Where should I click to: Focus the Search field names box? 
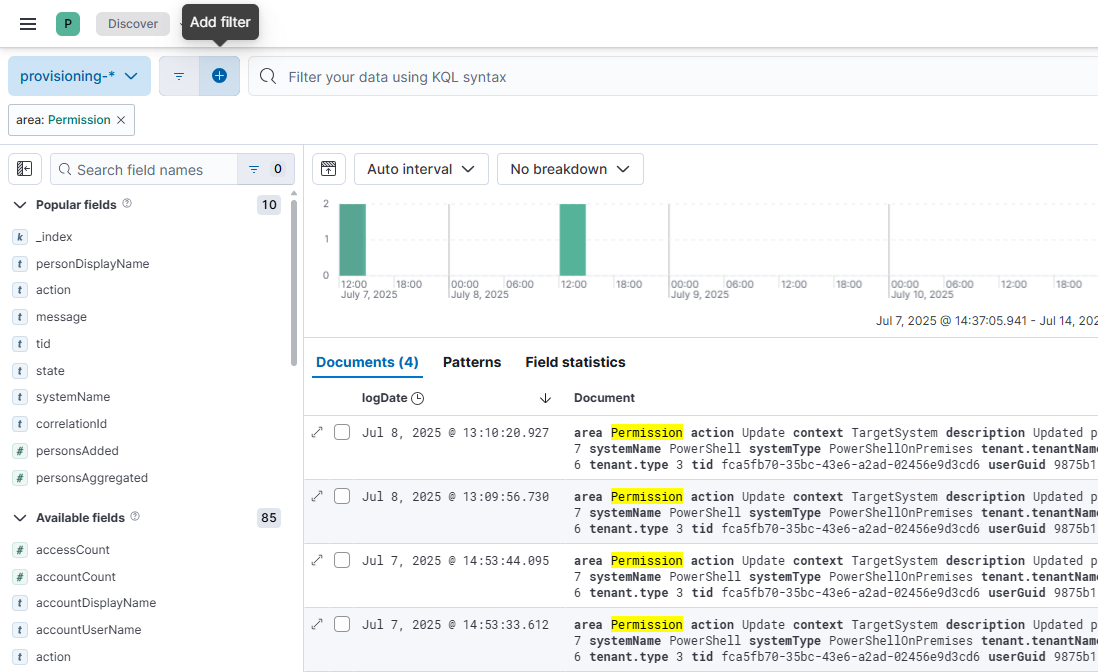(144, 169)
